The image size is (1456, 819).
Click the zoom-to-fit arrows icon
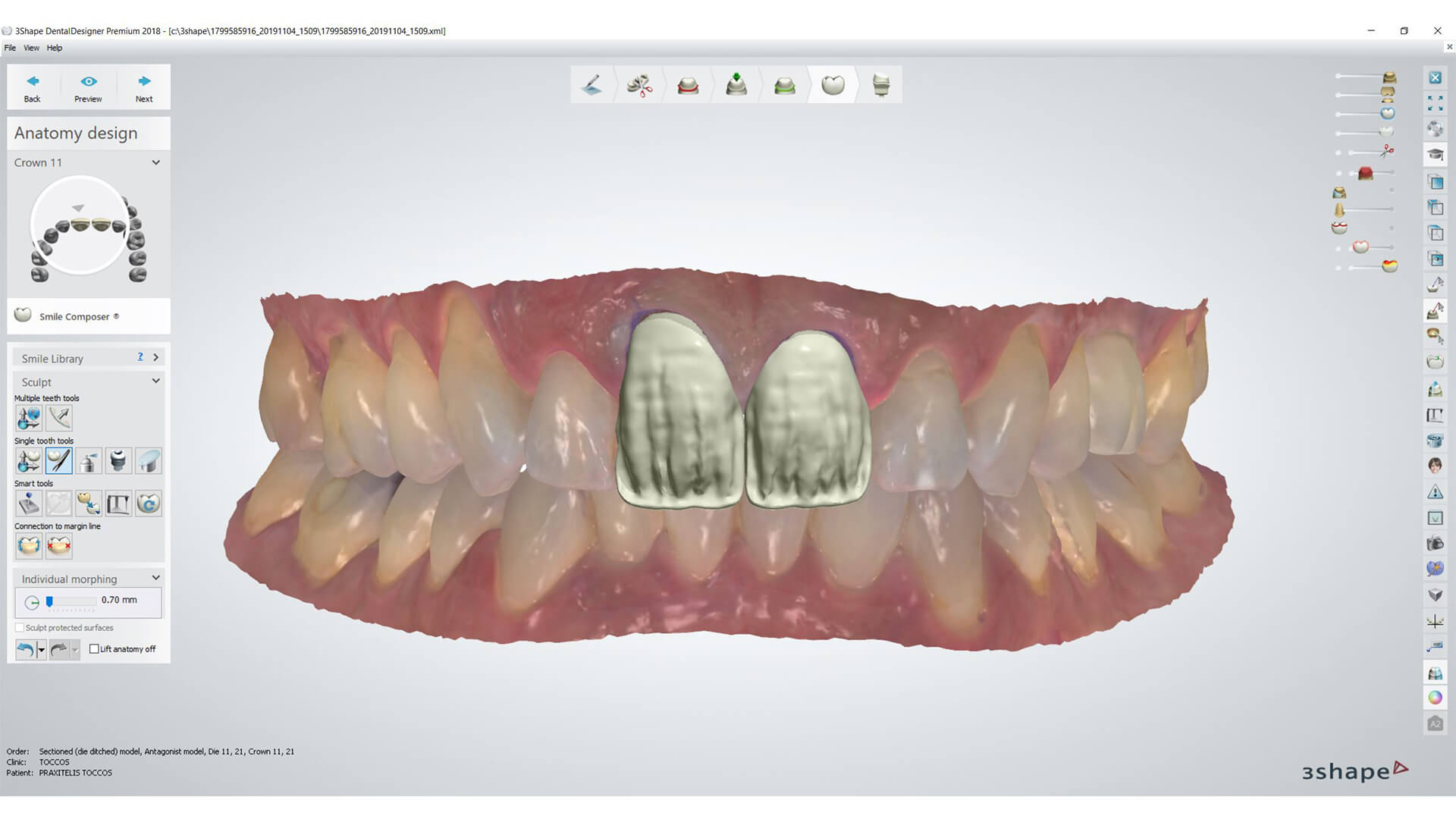pyautogui.click(x=1435, y=103)
